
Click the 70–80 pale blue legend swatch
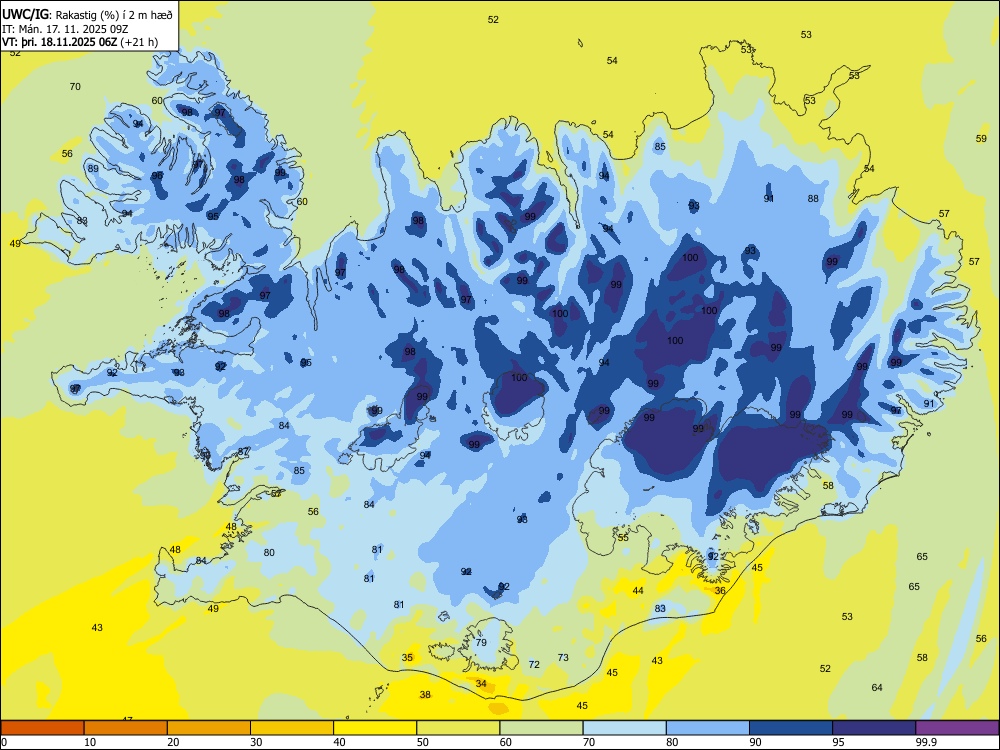tap(624, 728)
